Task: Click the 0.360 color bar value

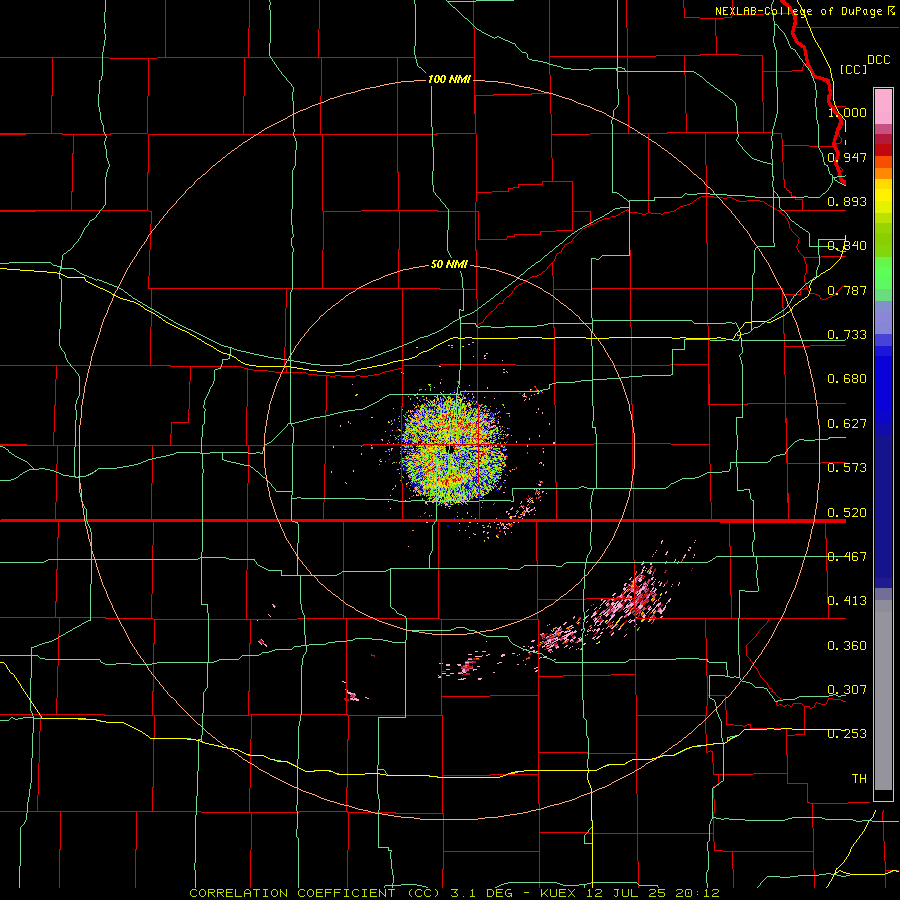Action: coord(847,646)
